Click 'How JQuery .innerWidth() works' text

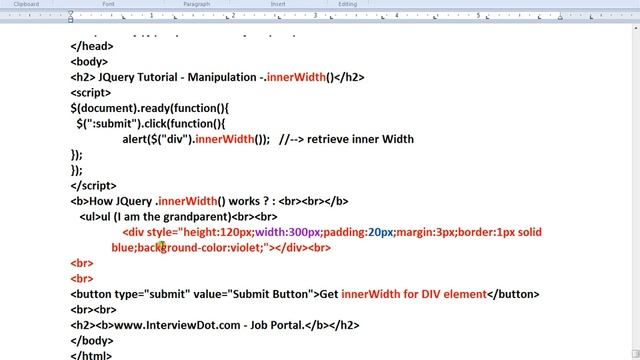tap(175, 201)
